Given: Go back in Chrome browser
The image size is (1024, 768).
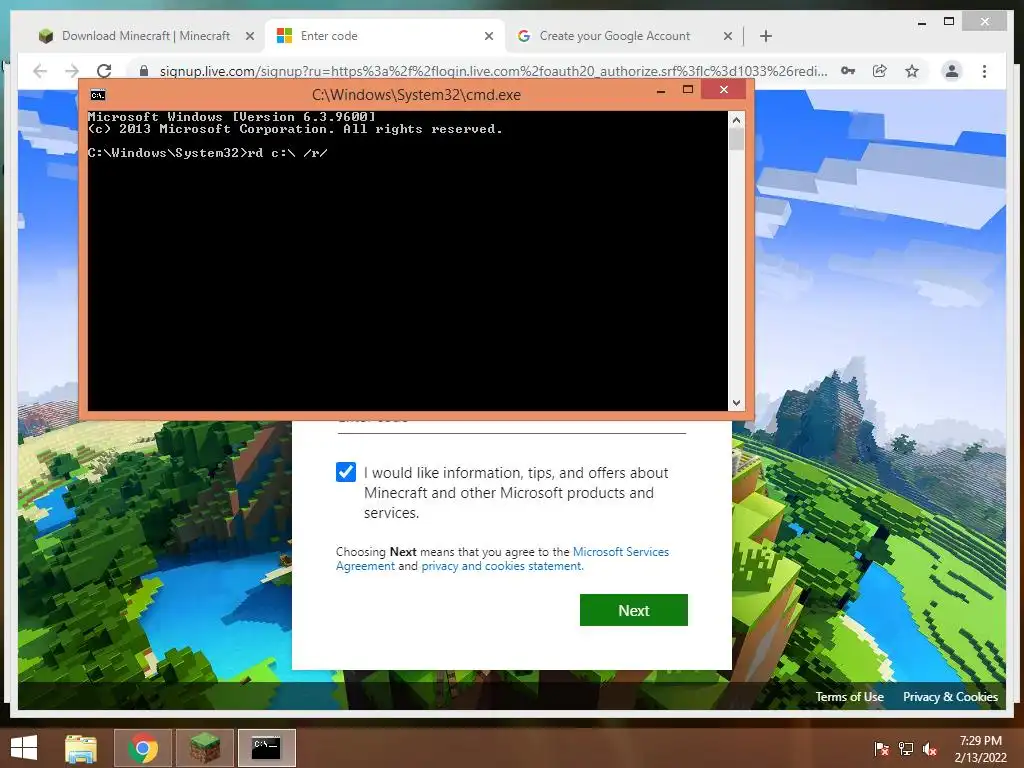Looking at the screenshot, I should pos(40,71).
